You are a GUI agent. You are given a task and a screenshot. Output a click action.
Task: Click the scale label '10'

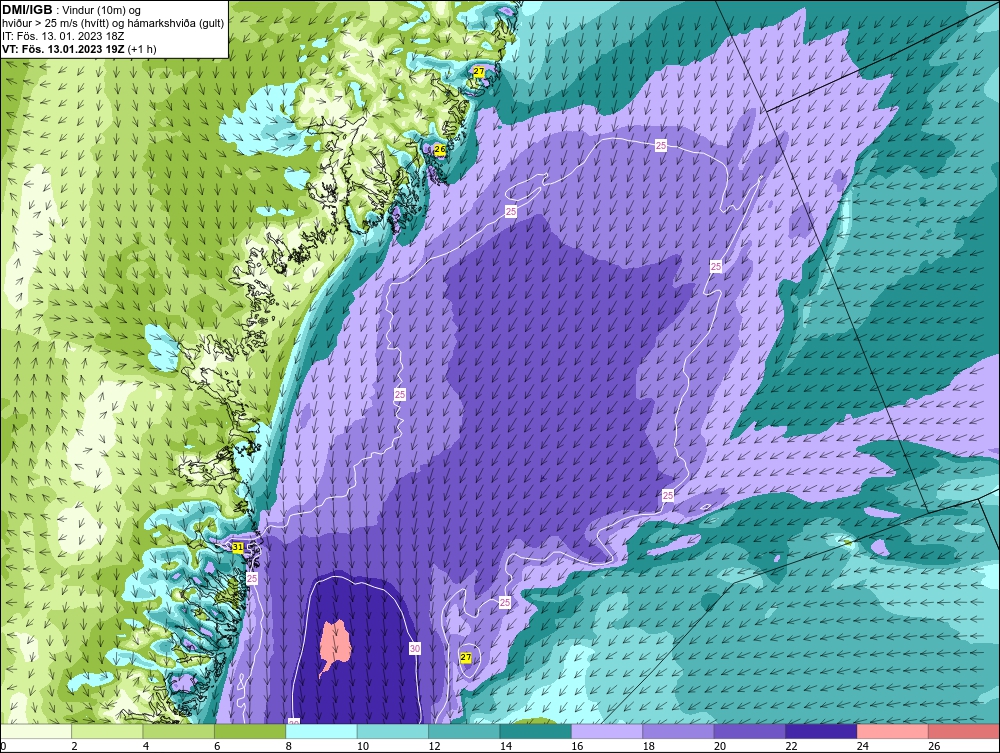coord(363,747)
